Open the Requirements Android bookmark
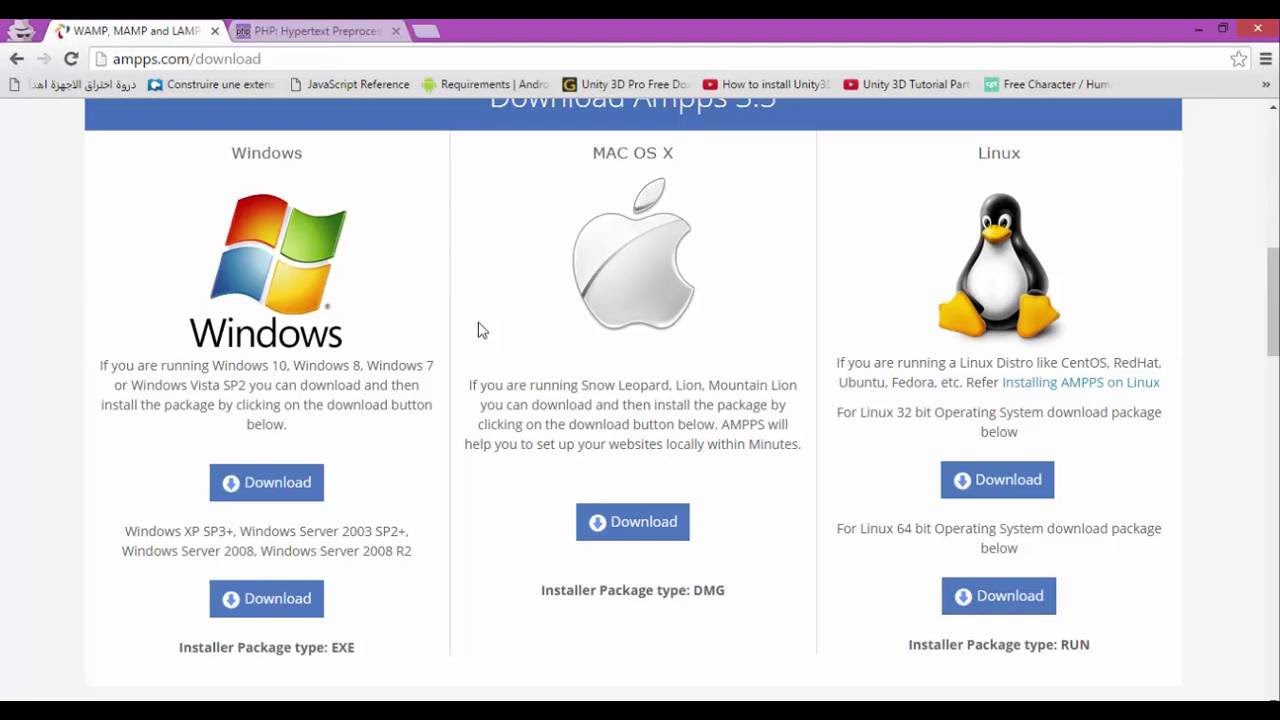Viewport: 1280px width, 720px height. [485, 85]
